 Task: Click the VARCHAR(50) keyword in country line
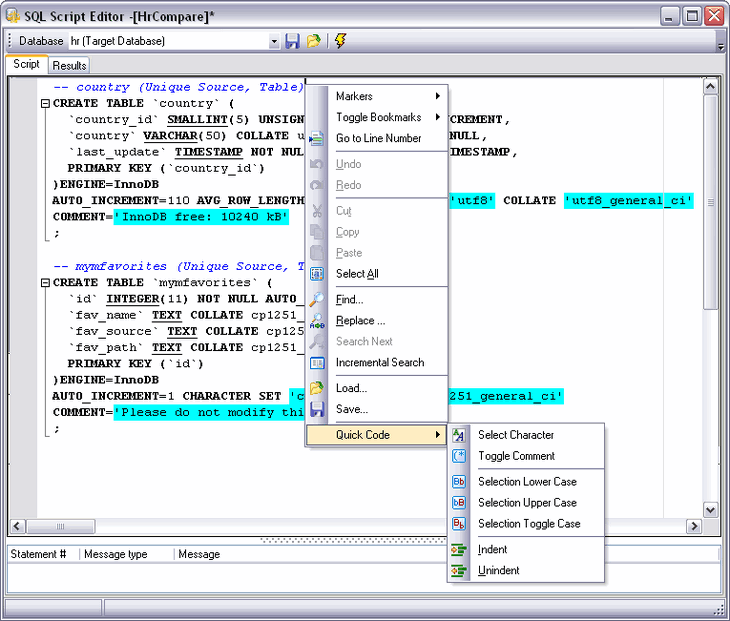tap(184, 136)
